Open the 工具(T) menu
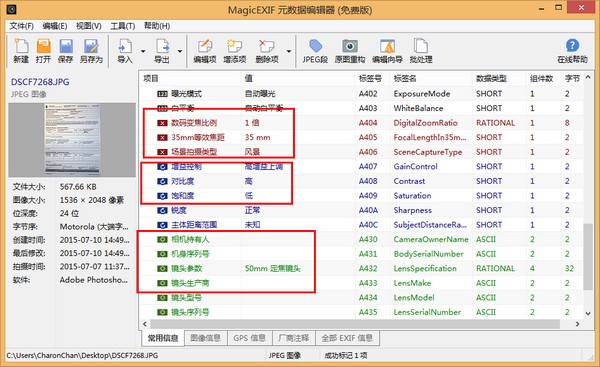The width and height of the screenshot is (600, 367). [122, 26]
